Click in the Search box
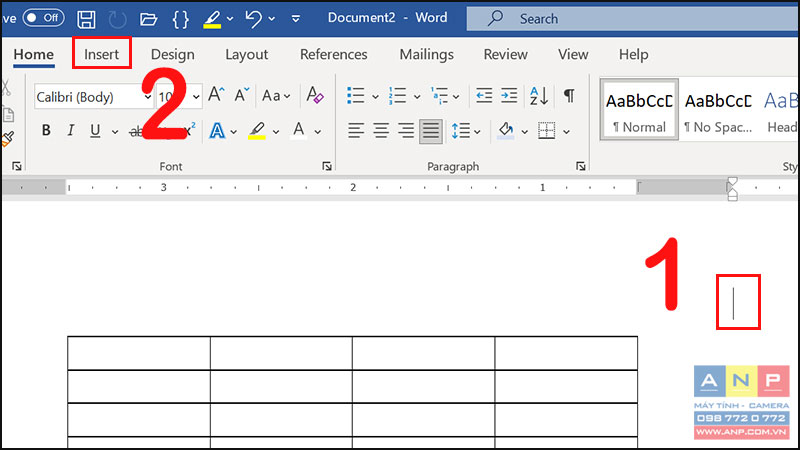This screenshot has height=450, width=800. click(633, 19)
